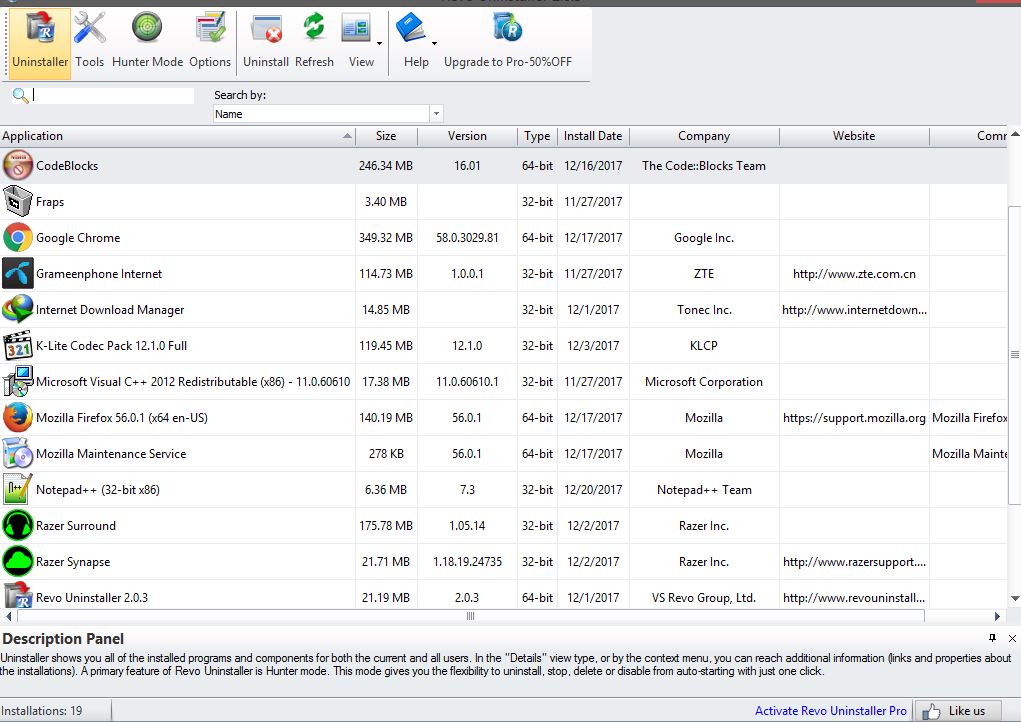Select the Razer Surround icon
Viewport: 1021px width, 722px height.
[18, 525]
